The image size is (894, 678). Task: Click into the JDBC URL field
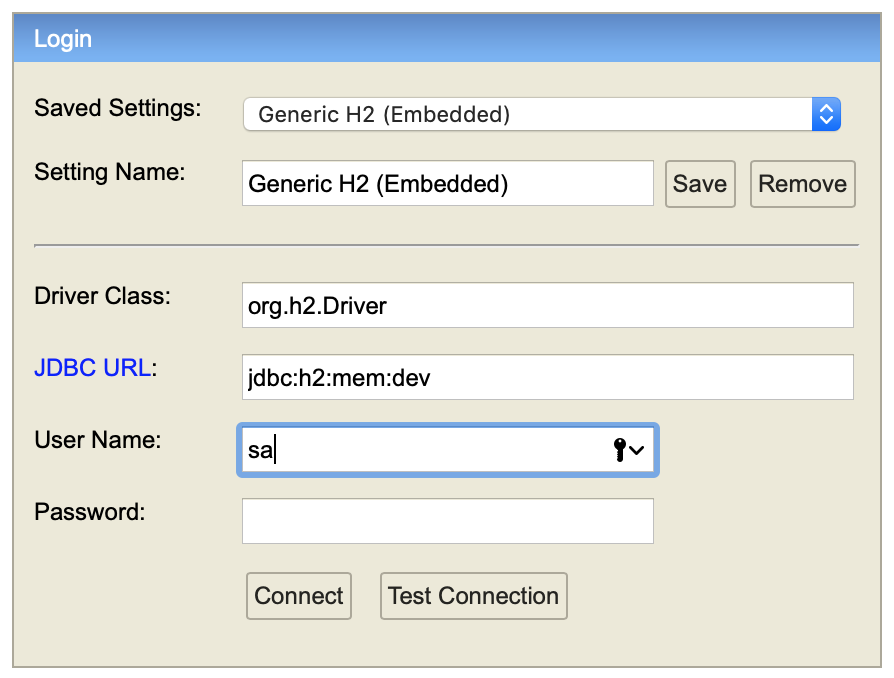(548, 377)
